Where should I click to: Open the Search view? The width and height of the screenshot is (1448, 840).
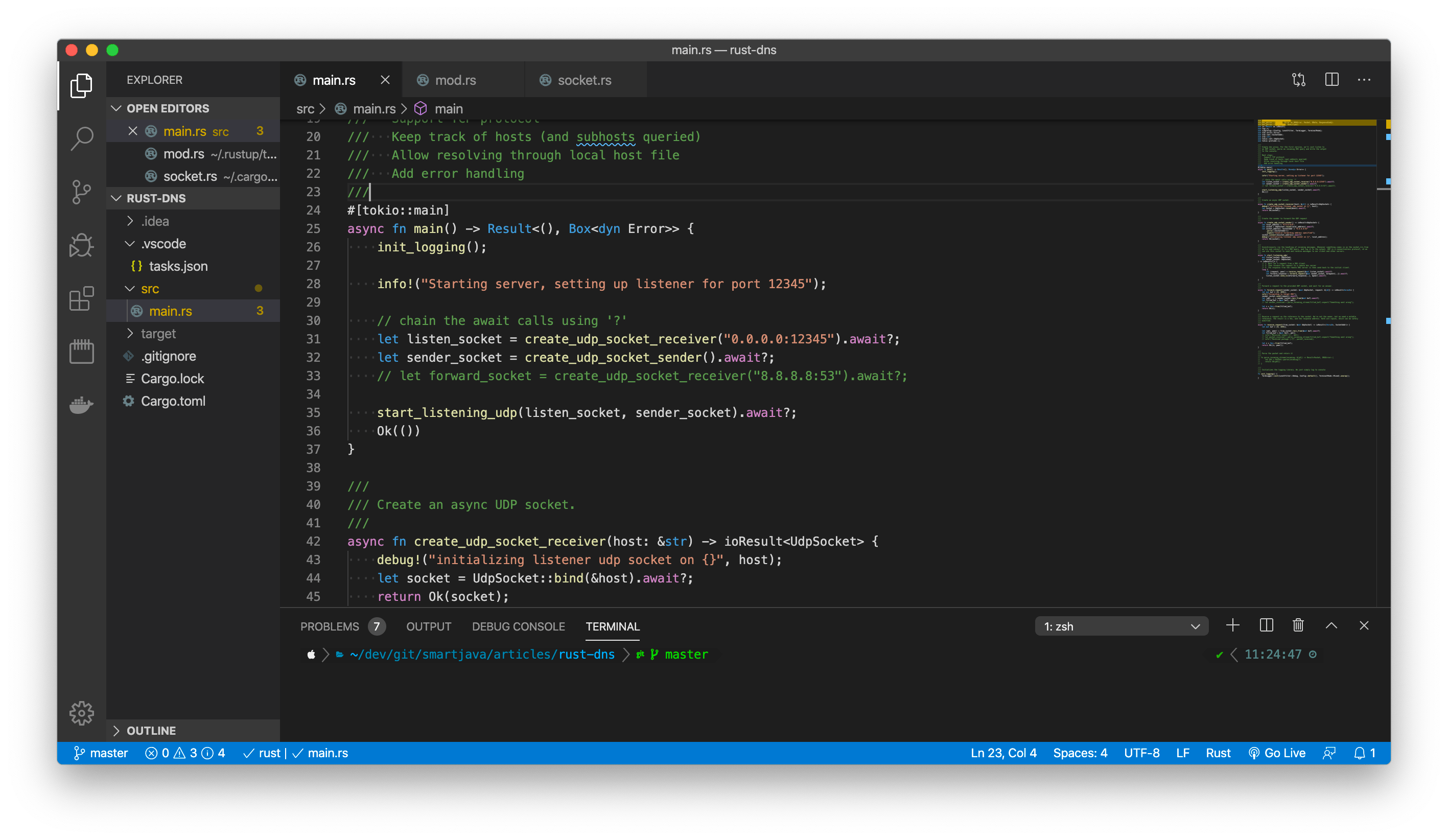click(81, 138)
